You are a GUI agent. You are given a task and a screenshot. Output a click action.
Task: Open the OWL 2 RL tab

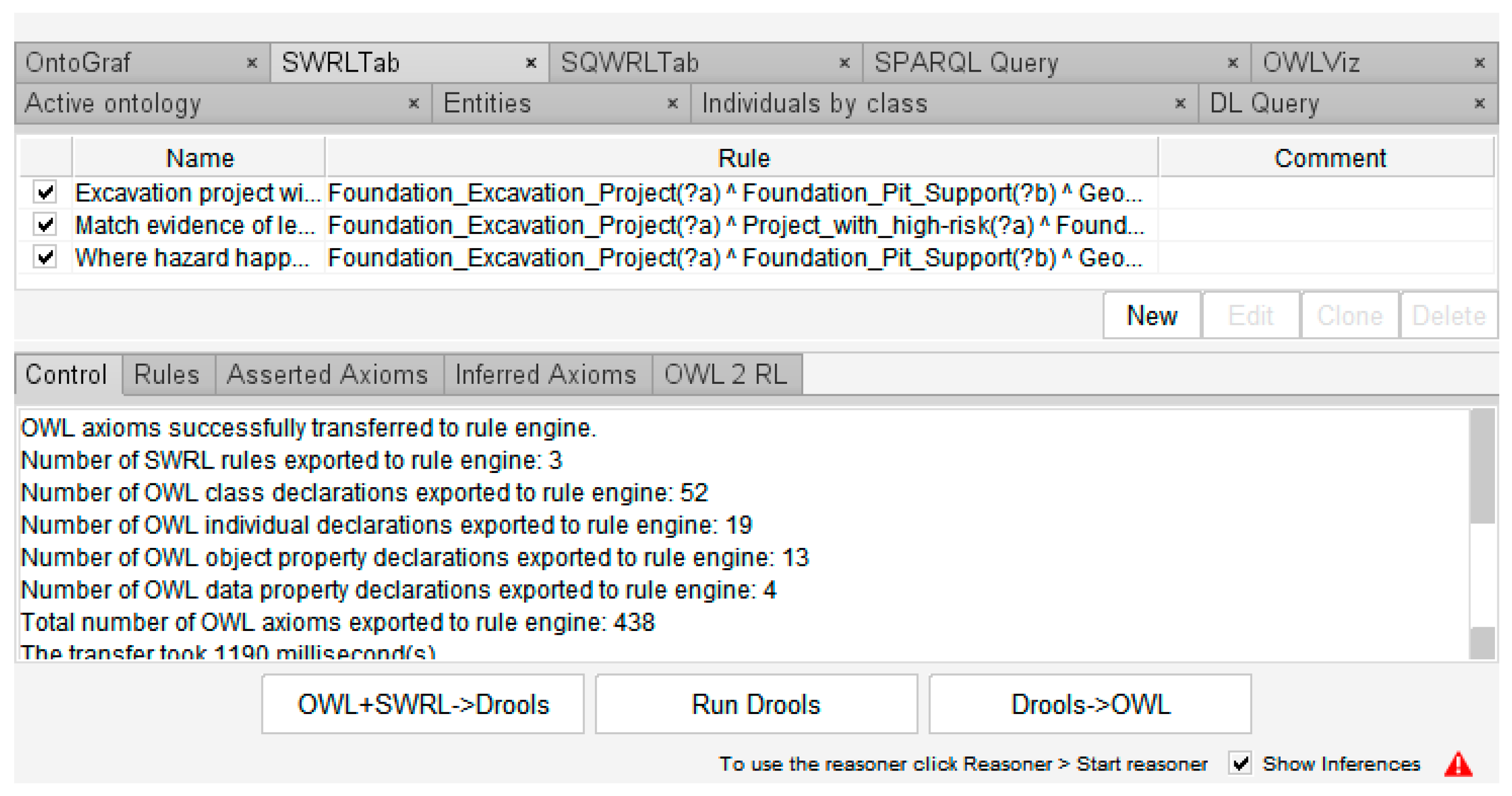(725, 375)
